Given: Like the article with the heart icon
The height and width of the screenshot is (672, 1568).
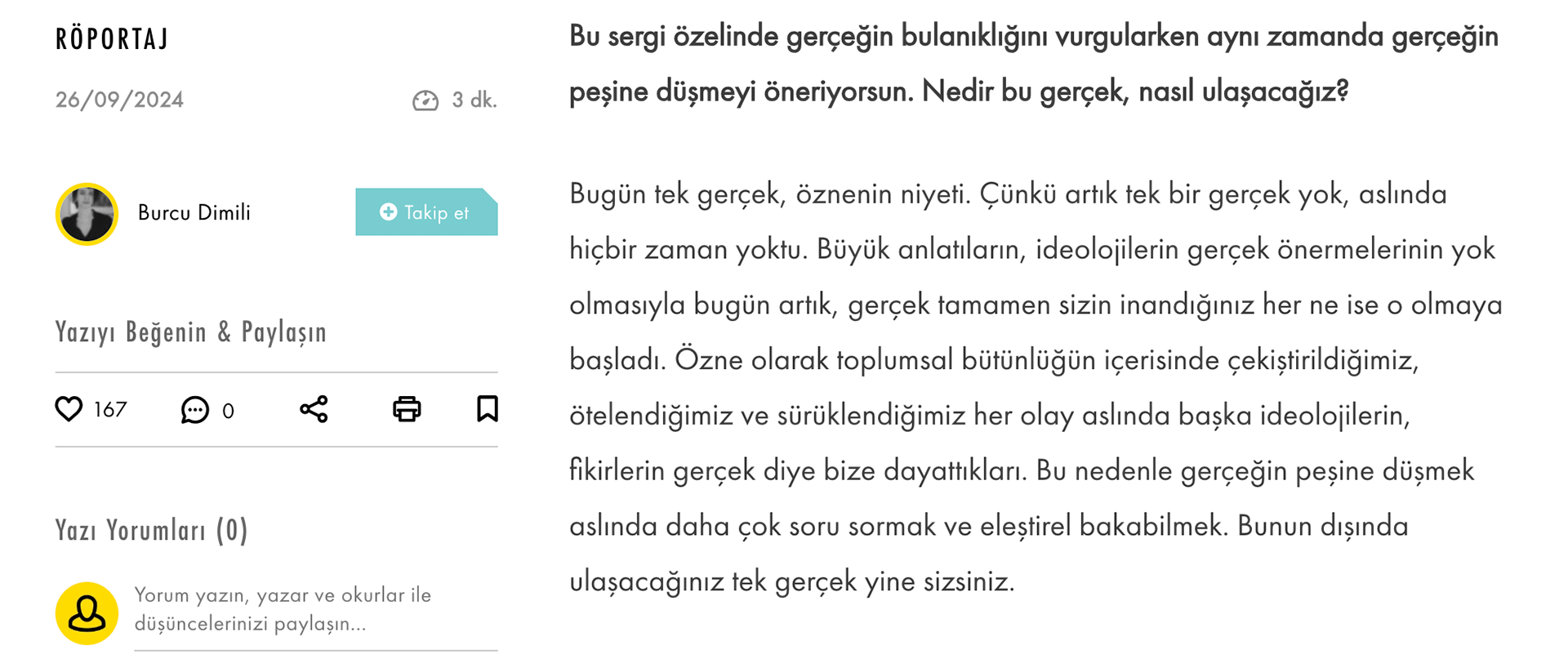Looking at the screenshot, I should pos(69,409).
